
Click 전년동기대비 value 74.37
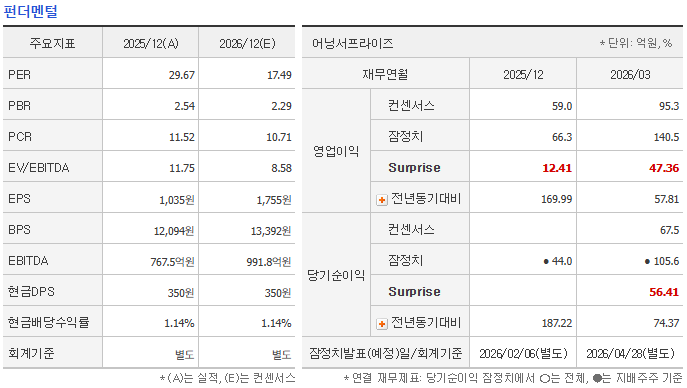666,323
